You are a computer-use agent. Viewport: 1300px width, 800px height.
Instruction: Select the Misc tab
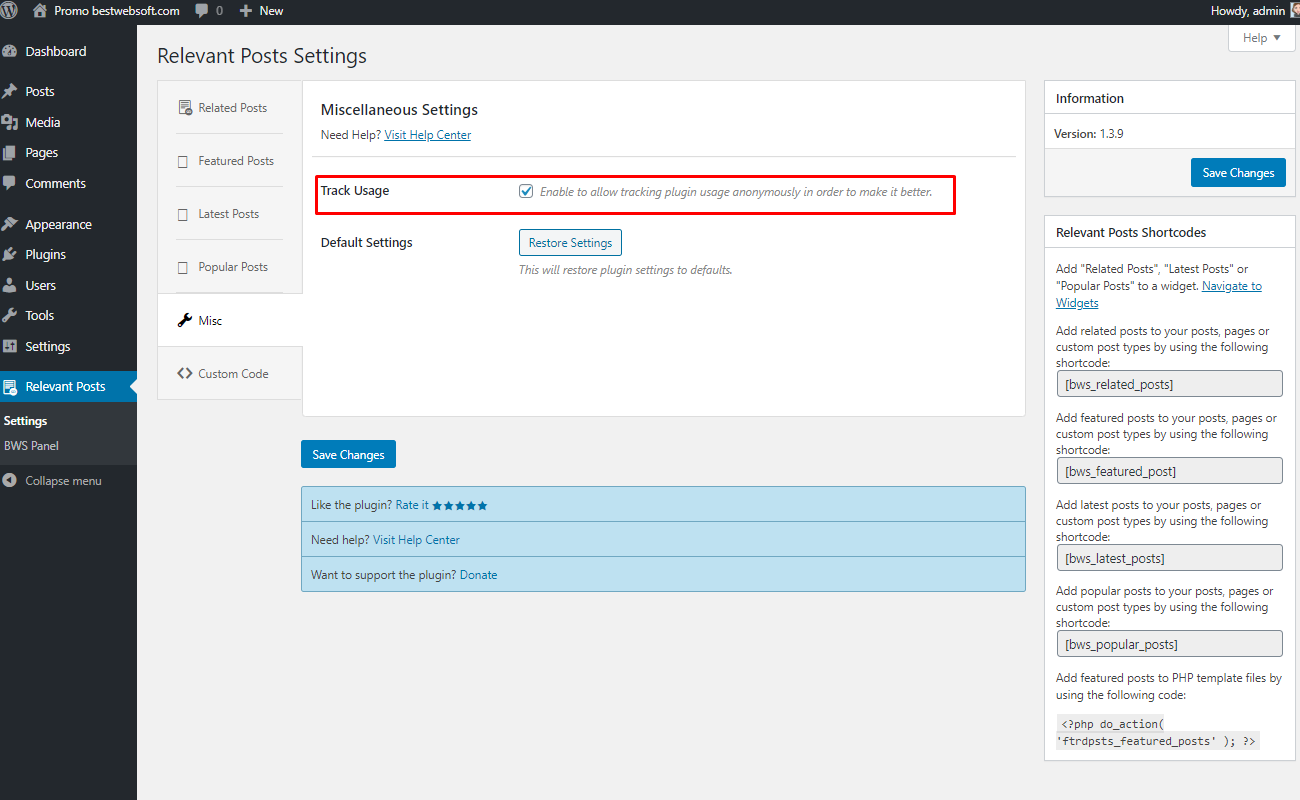[x=230, y=321]
